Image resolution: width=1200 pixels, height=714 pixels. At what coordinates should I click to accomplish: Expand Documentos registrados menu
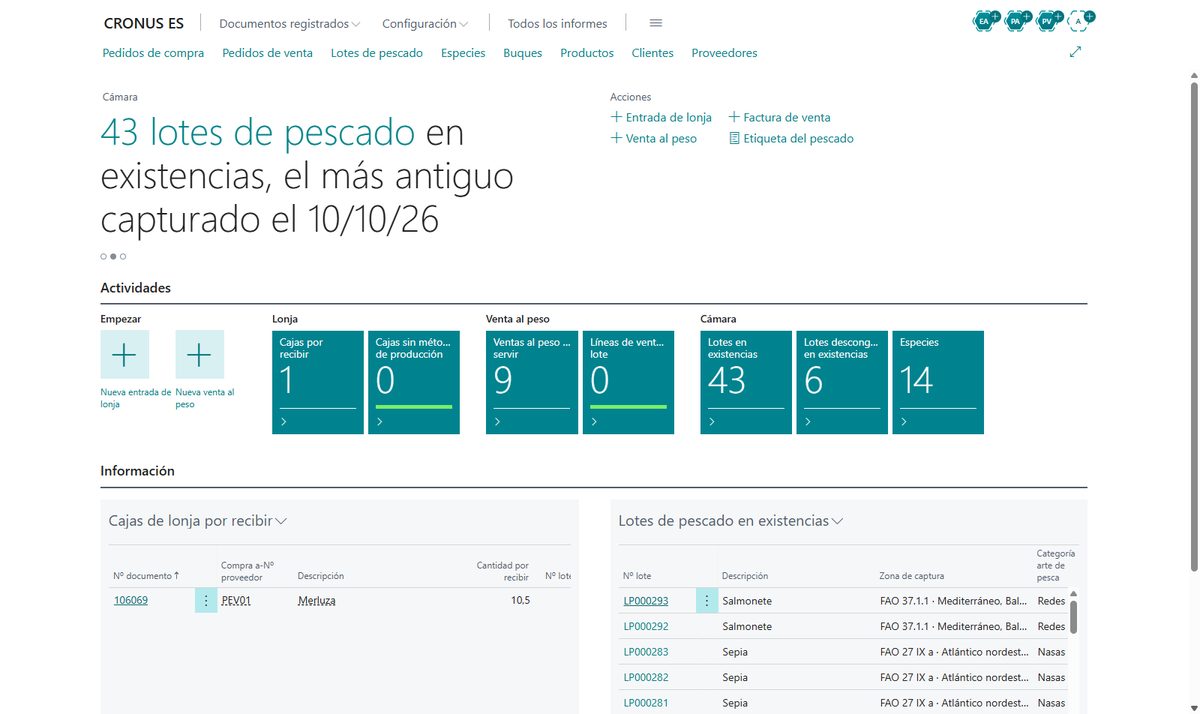click(x=290, y=23)
